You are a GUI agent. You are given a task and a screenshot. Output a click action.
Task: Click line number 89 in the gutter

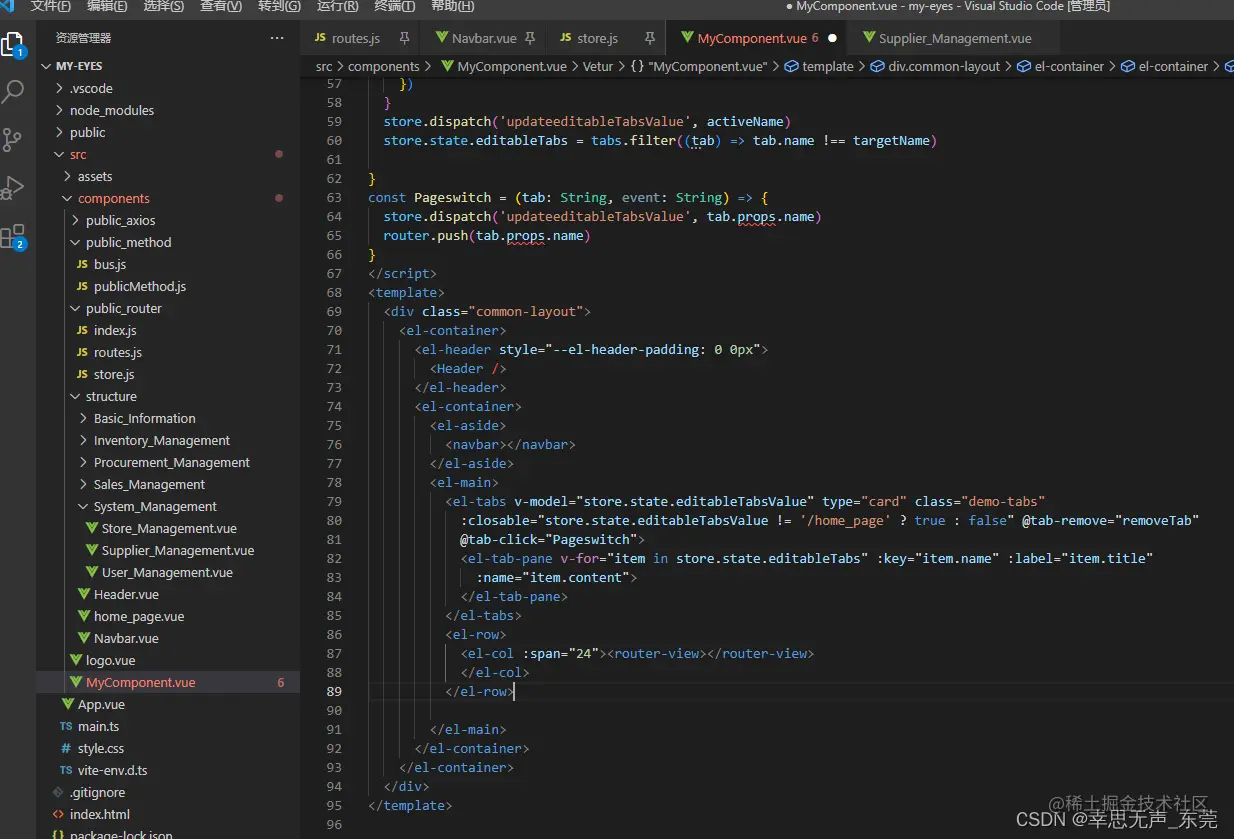click(x=334, y=691)
